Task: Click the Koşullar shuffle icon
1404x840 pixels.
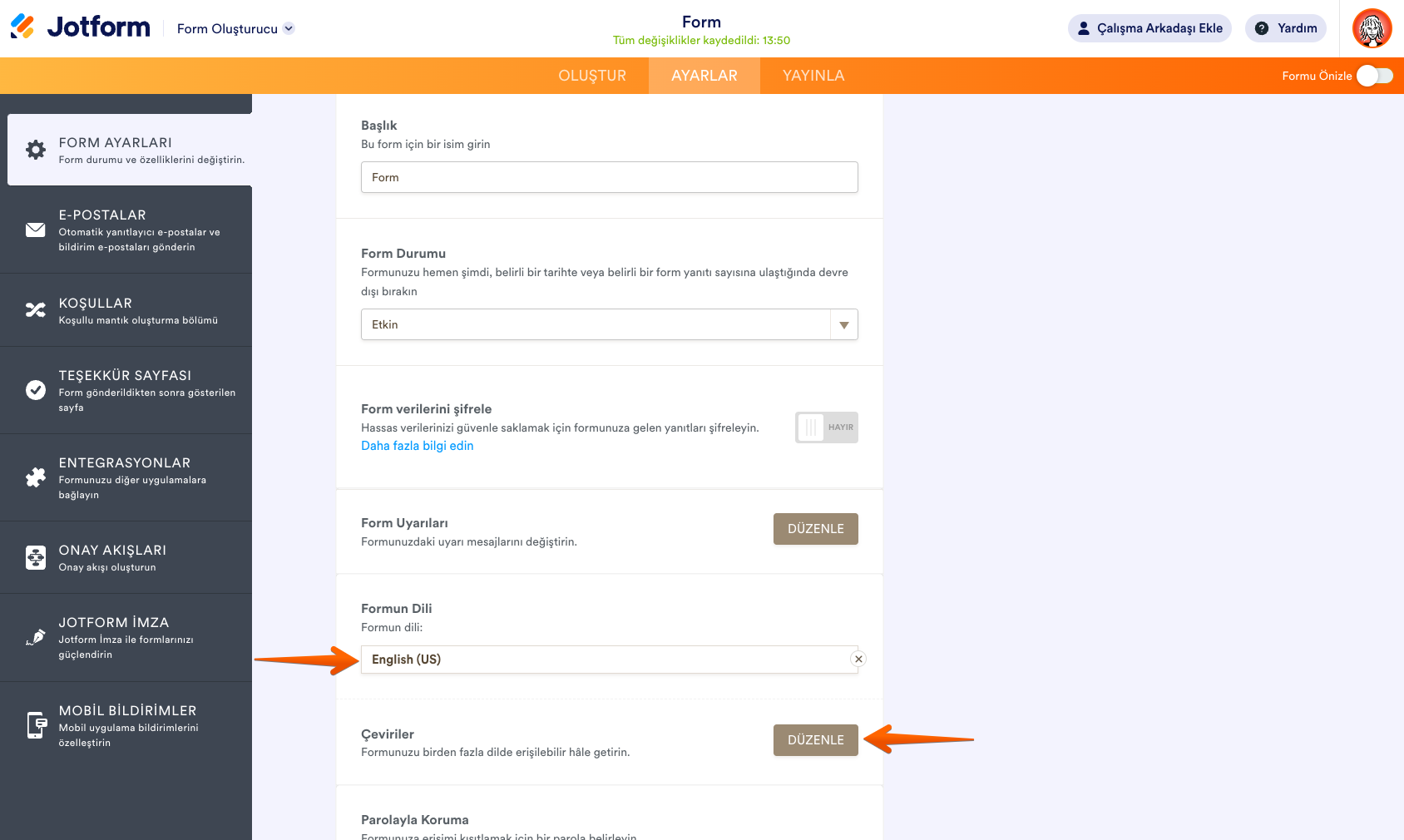Action: (36, 310)
